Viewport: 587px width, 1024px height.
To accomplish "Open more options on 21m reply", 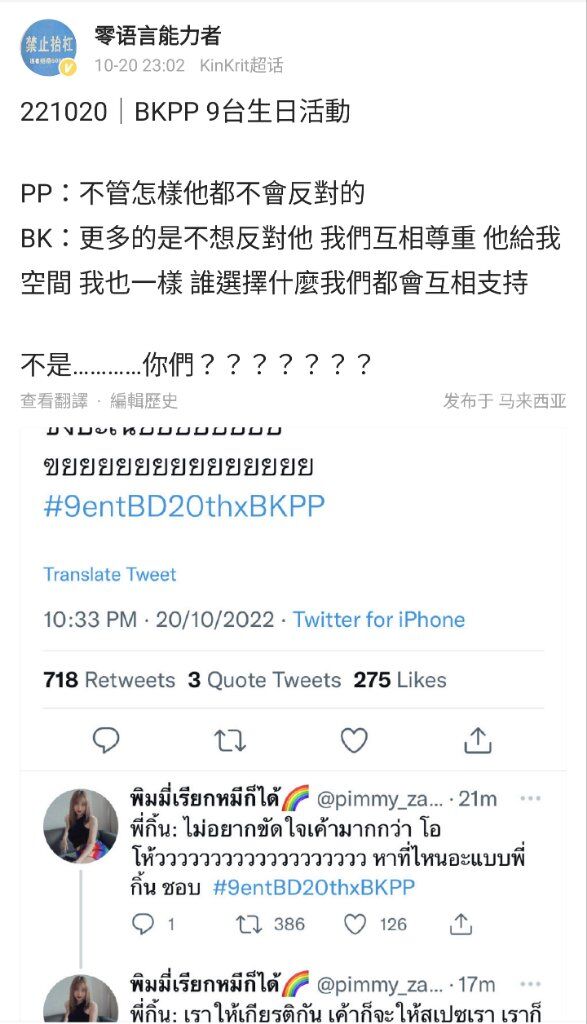I will [530, 799].
